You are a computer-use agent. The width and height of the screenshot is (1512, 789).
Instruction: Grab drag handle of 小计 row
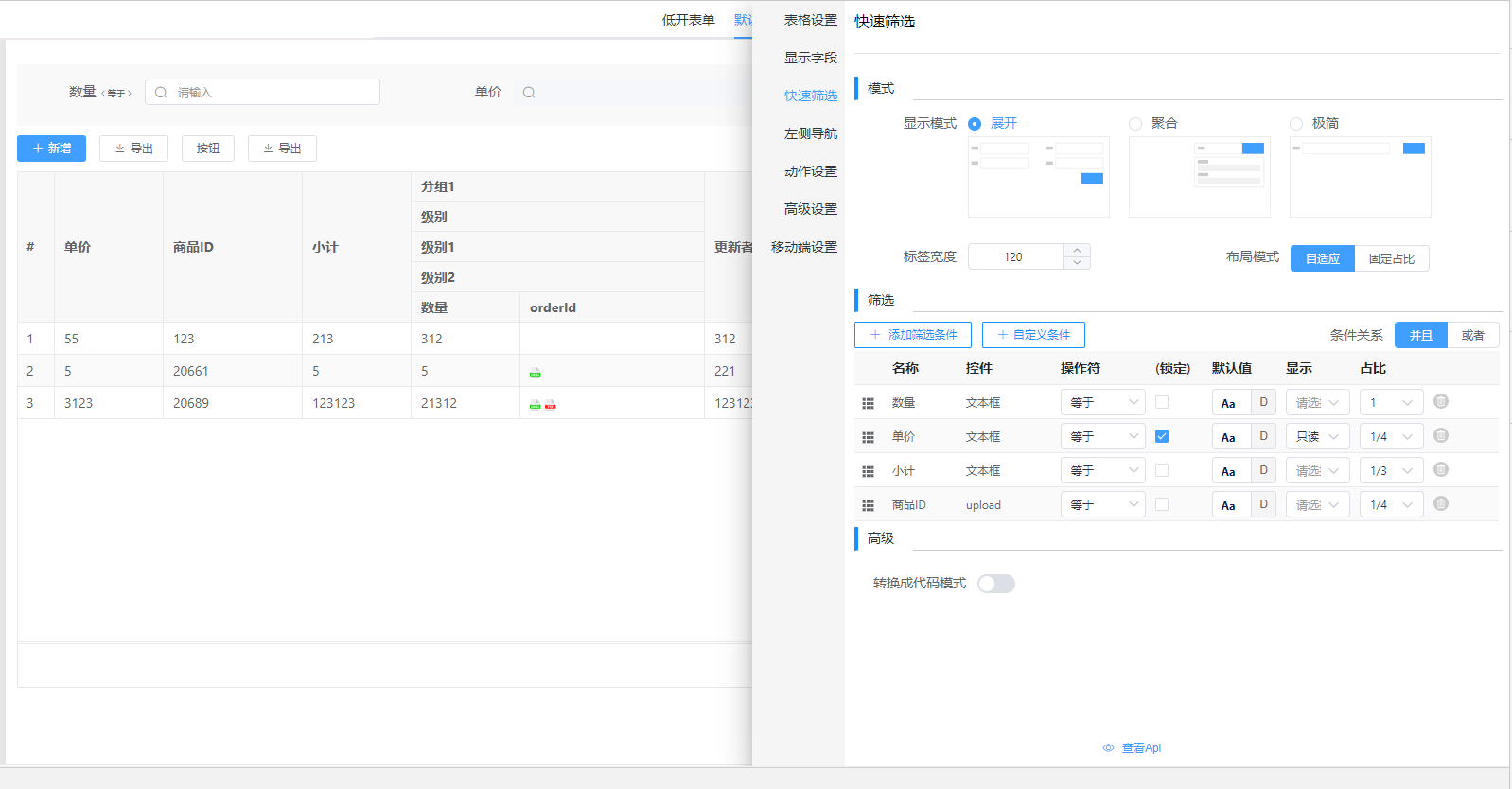click(x=868, y=471)
